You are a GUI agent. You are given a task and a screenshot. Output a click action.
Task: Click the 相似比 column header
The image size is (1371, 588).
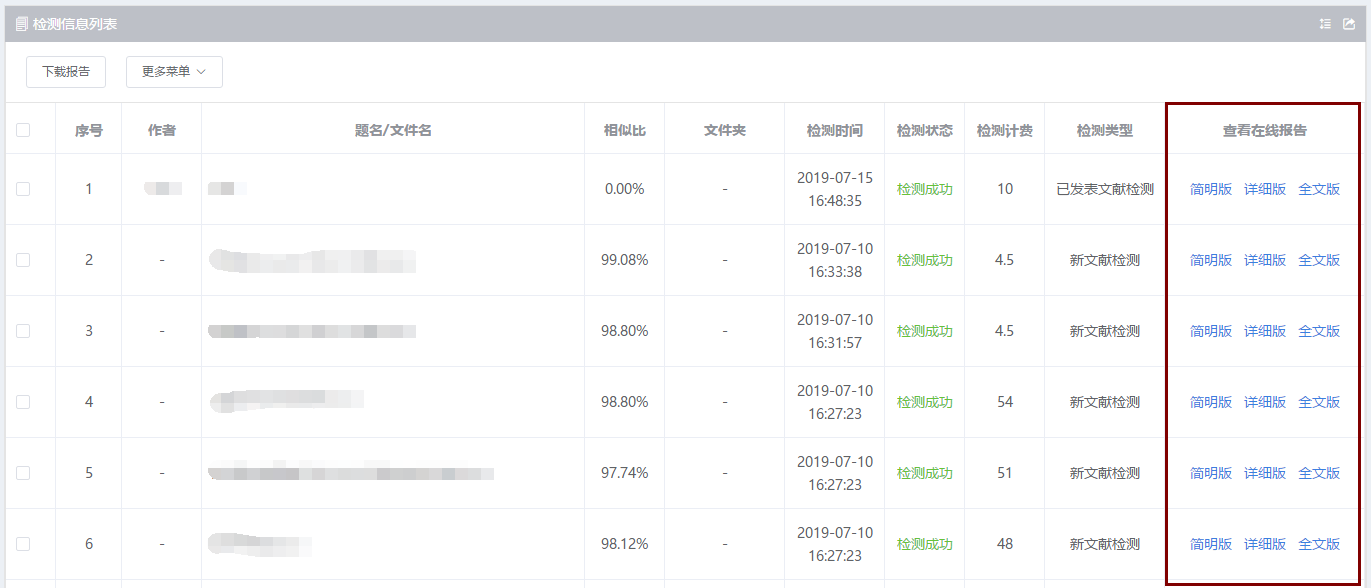pos(625,130)
